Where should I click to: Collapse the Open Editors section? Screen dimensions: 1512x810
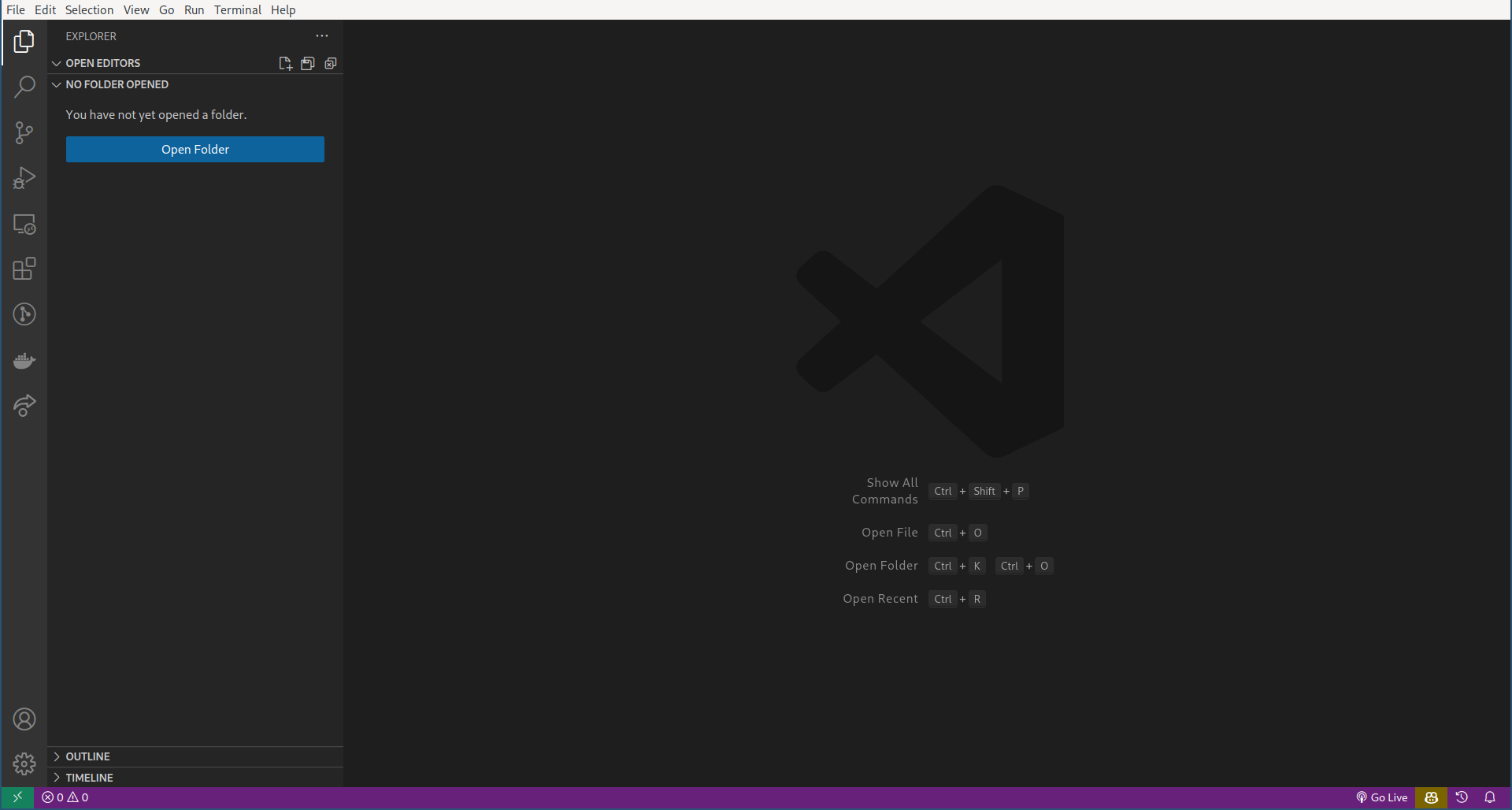click(x=56, y=63)
